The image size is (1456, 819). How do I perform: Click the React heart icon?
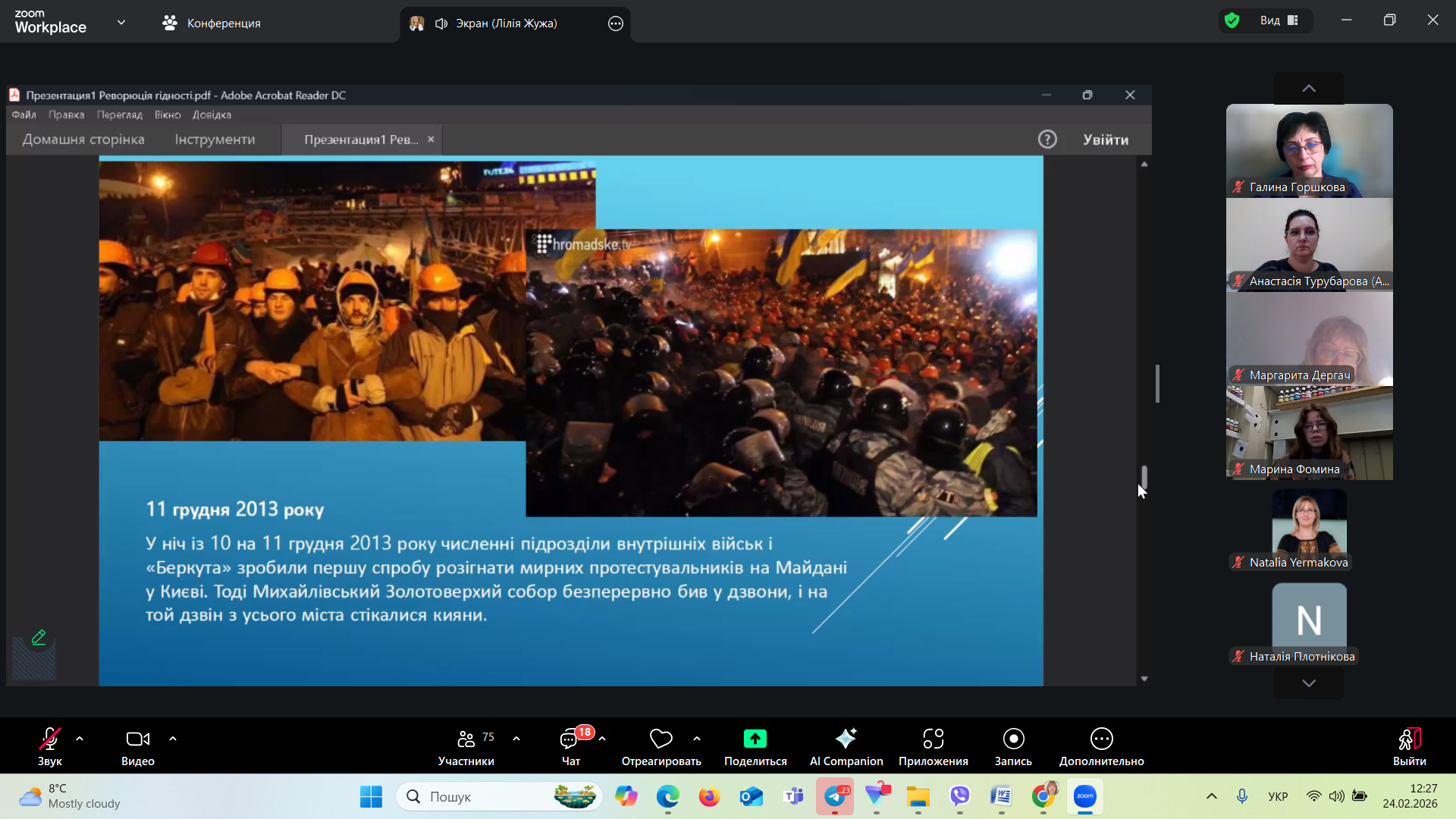coord(661,739)
